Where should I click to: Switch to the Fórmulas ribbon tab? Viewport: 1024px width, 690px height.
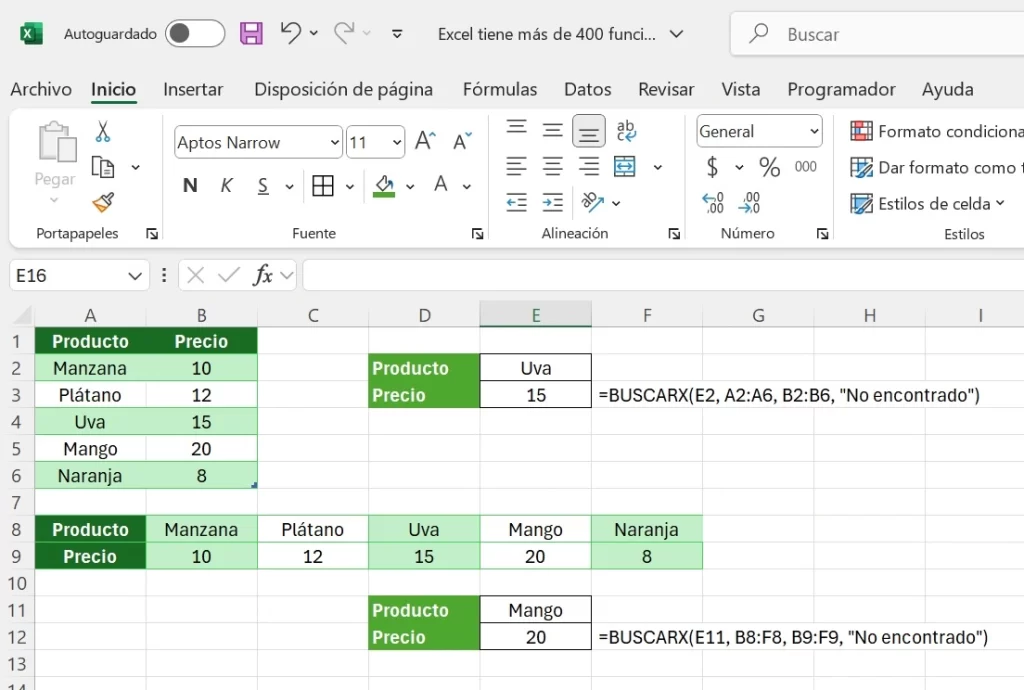click(x=500, y=89)
